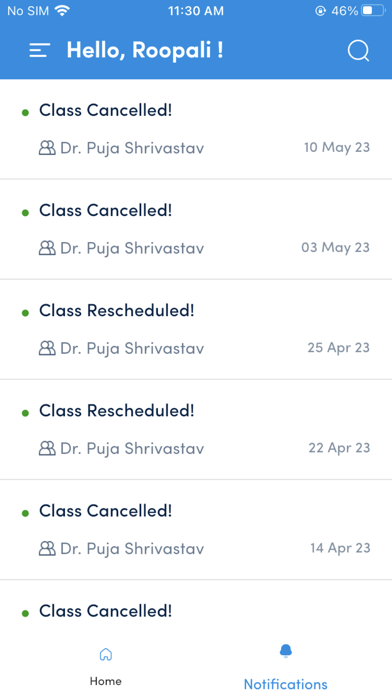This screenshot has height=696, width=392.
Task: Tap the Notifications bell icon
Action: coord(285,651)
